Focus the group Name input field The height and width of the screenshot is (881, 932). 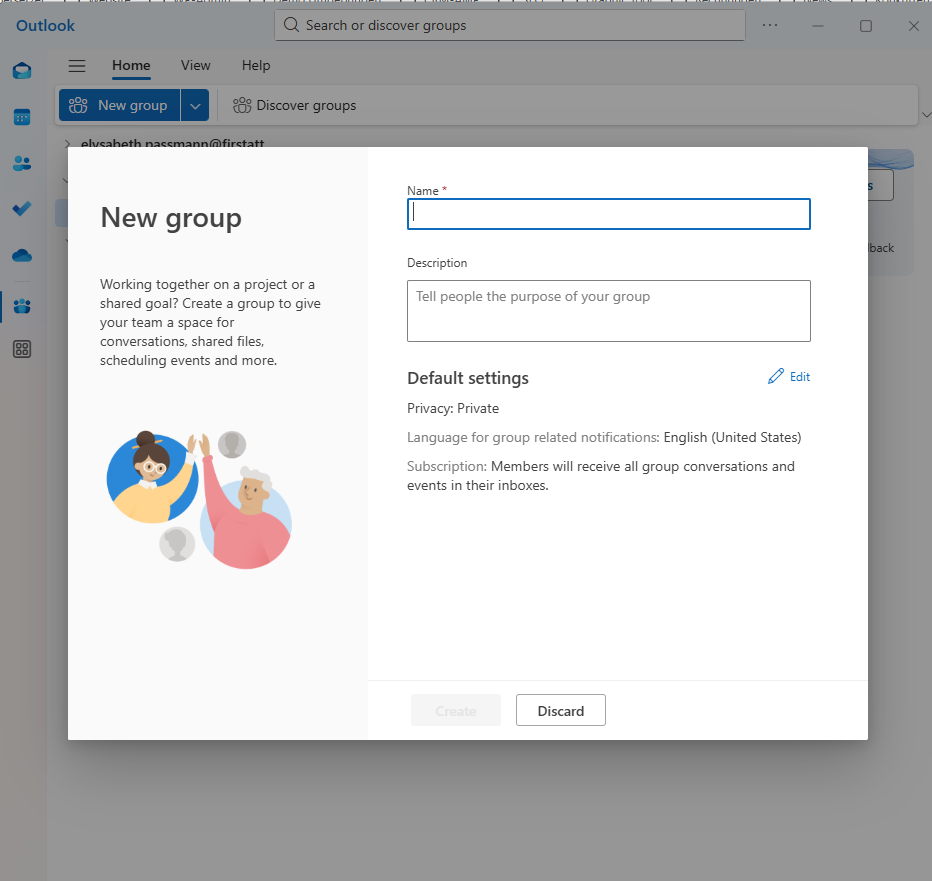coord(608,215)
